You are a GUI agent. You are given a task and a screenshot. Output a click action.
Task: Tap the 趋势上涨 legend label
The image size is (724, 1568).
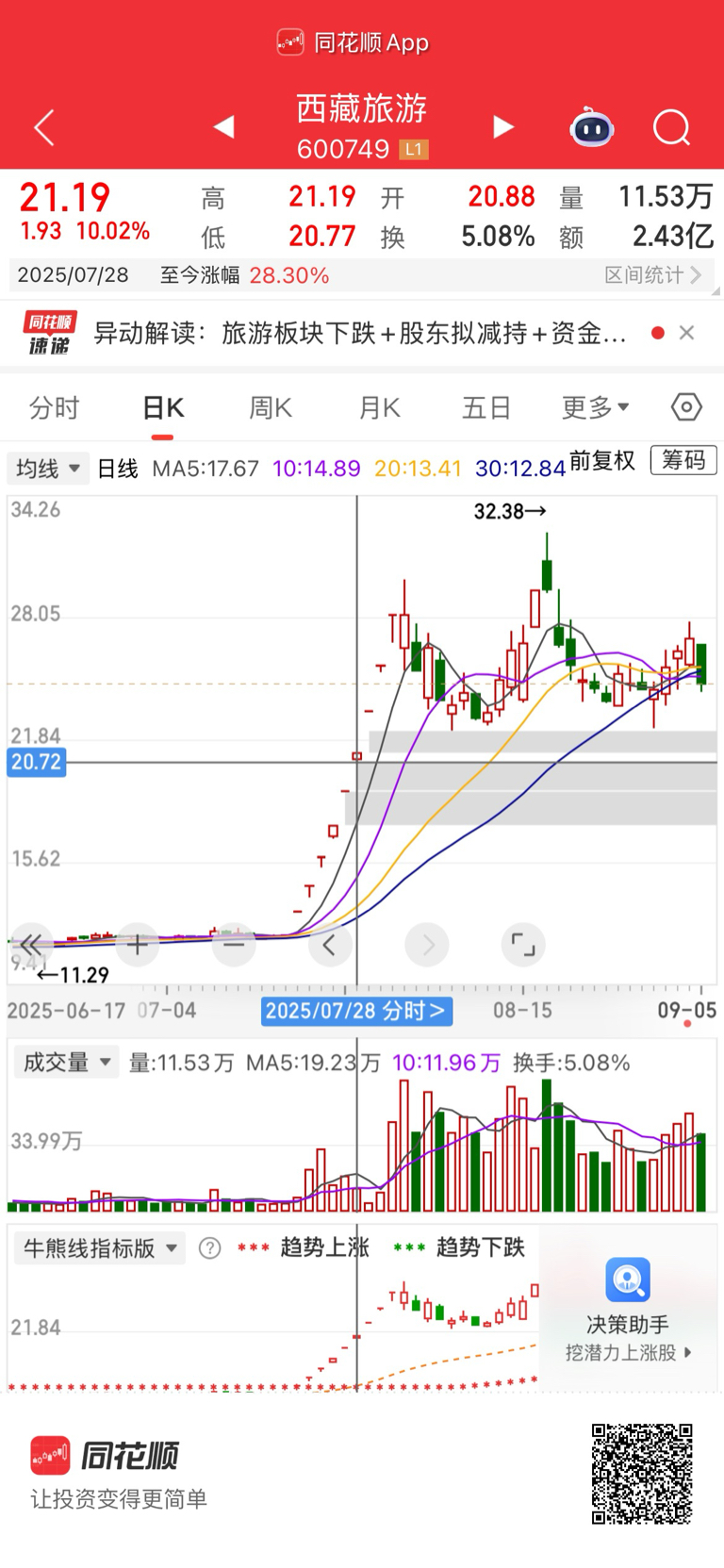(324, 1247)
